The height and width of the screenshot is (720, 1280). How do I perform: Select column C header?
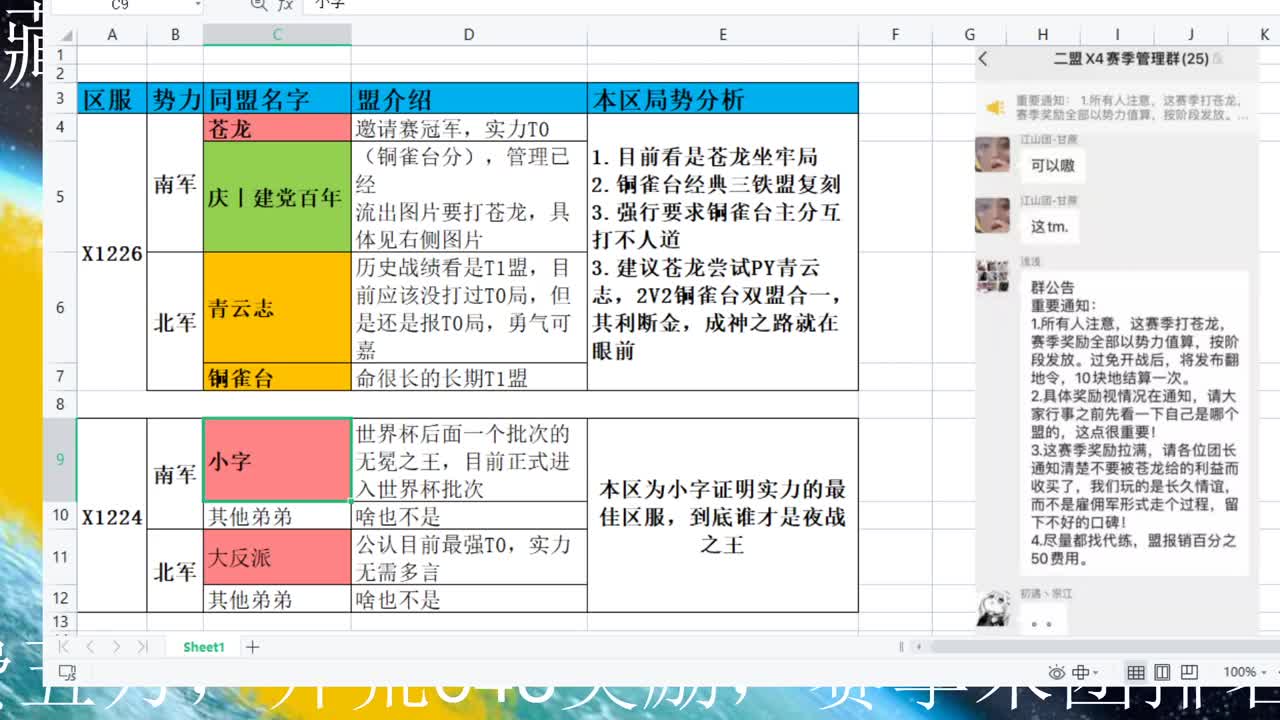coord(277,35)
